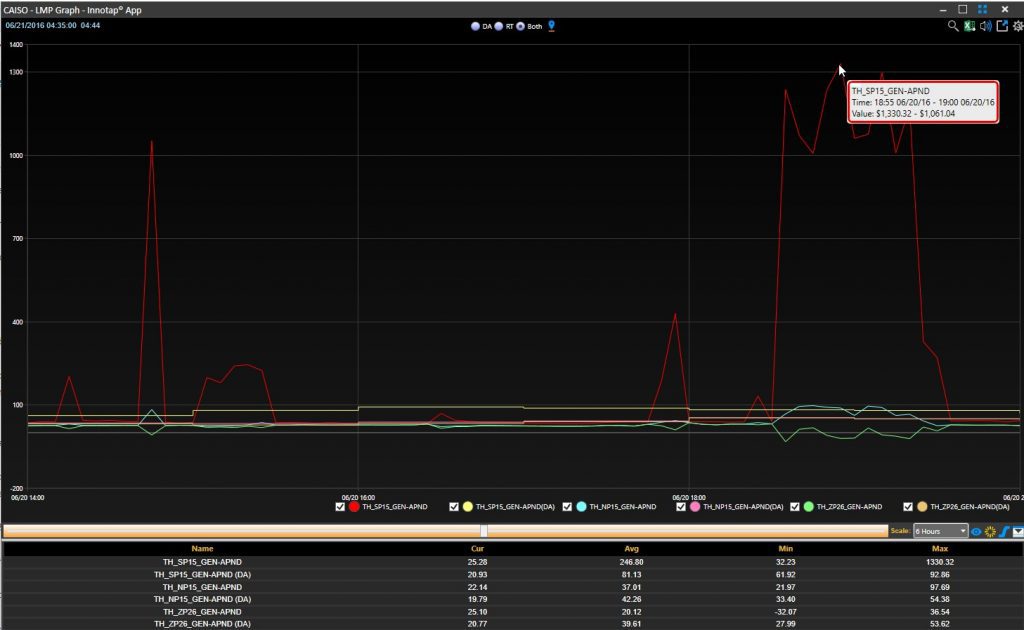Image resolution: width=1024 pixels, height=630 pixels.
Task: Sort the table by the Avg column header
Action: click(632, 548)
